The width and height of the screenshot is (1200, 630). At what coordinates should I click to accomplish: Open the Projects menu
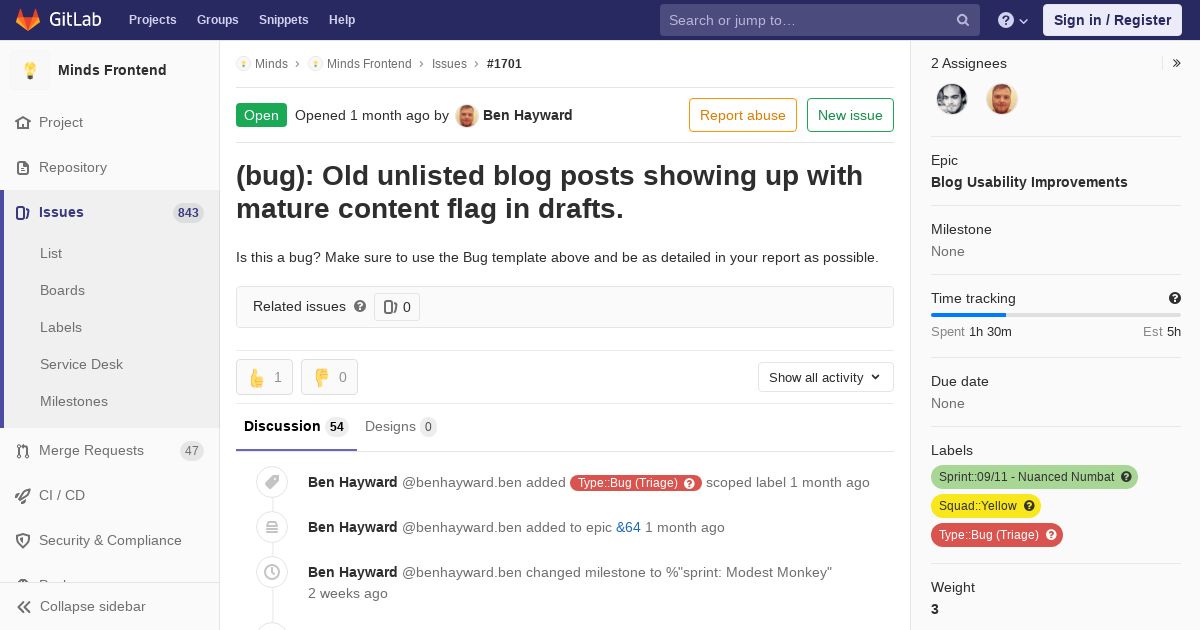[x=152, y=20]
